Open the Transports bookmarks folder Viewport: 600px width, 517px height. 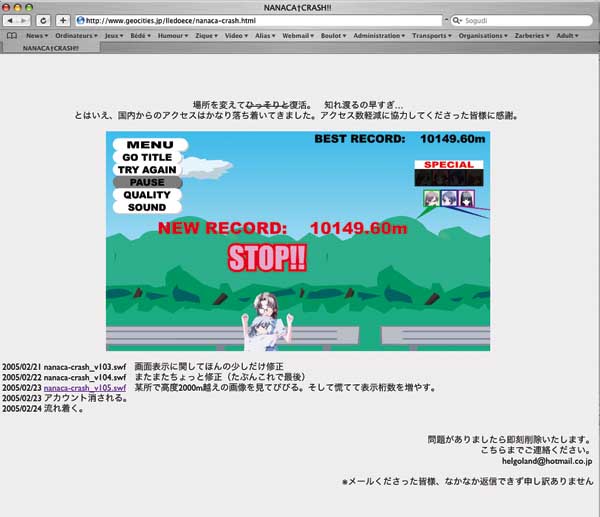pos(432,36)
